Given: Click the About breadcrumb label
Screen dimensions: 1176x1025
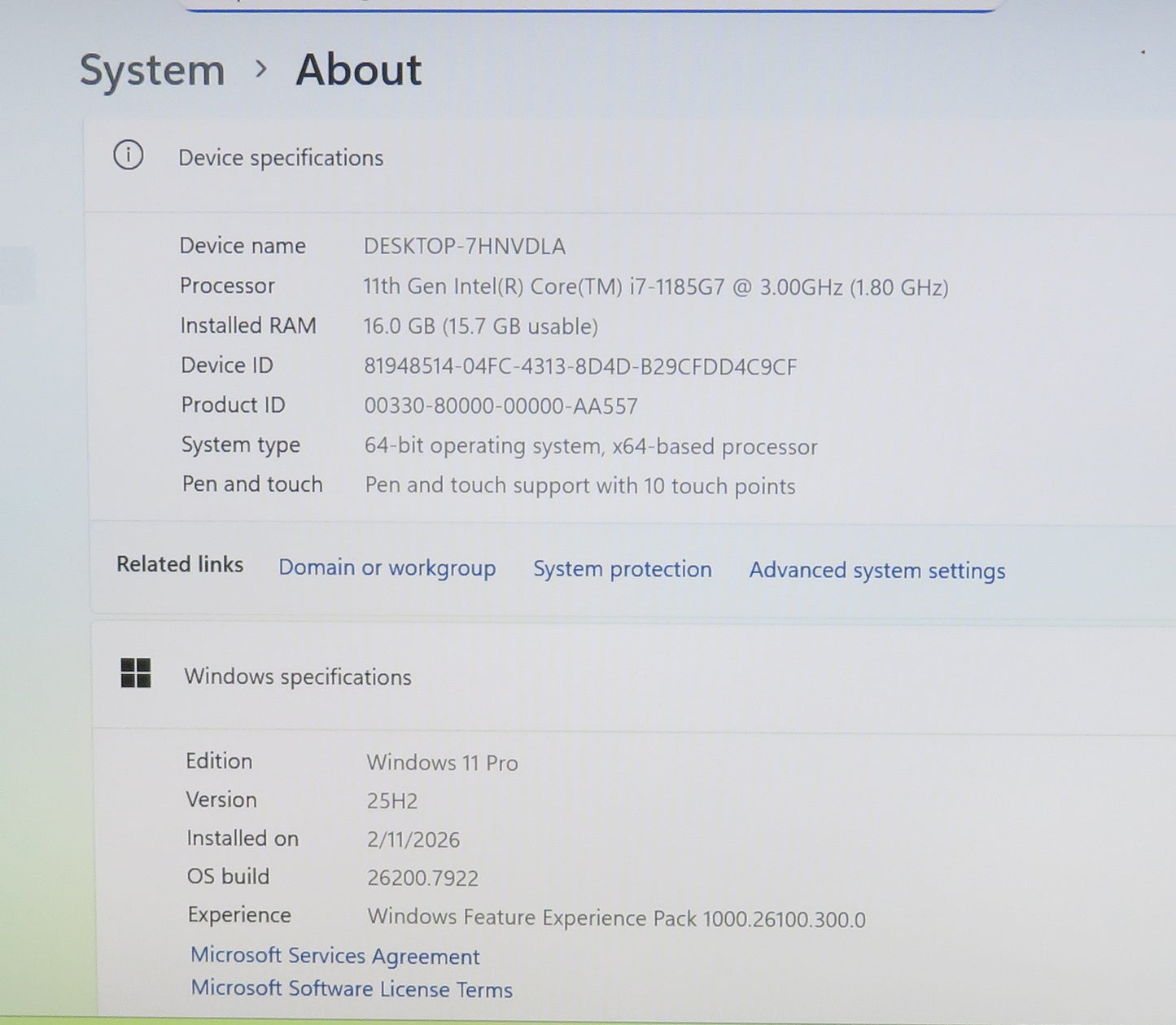Looking at the screenshot, I should pos(360,70).
